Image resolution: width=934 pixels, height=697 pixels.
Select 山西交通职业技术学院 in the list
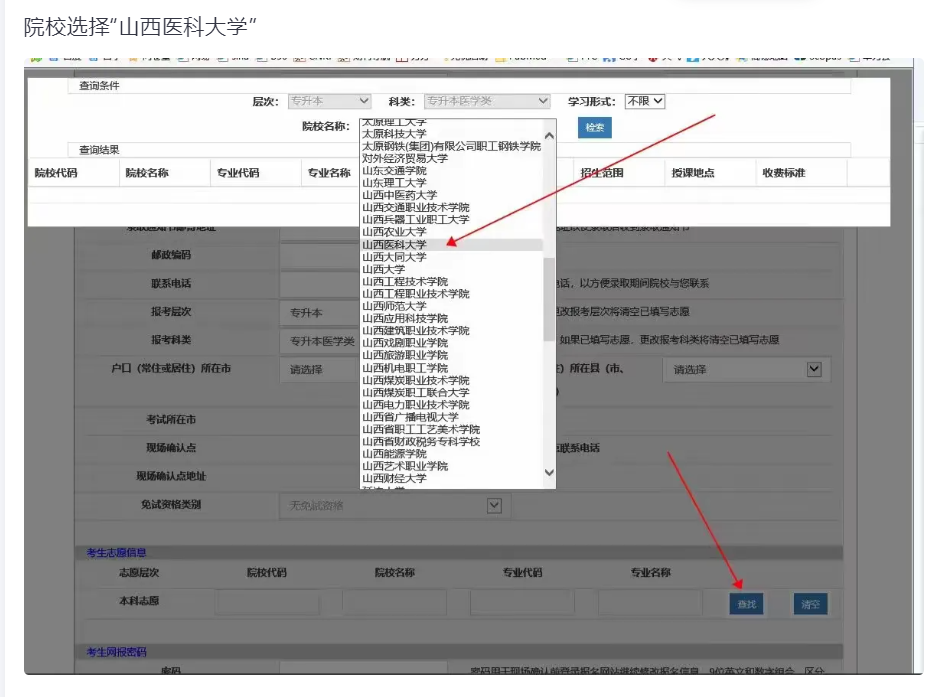pos(416,207)
